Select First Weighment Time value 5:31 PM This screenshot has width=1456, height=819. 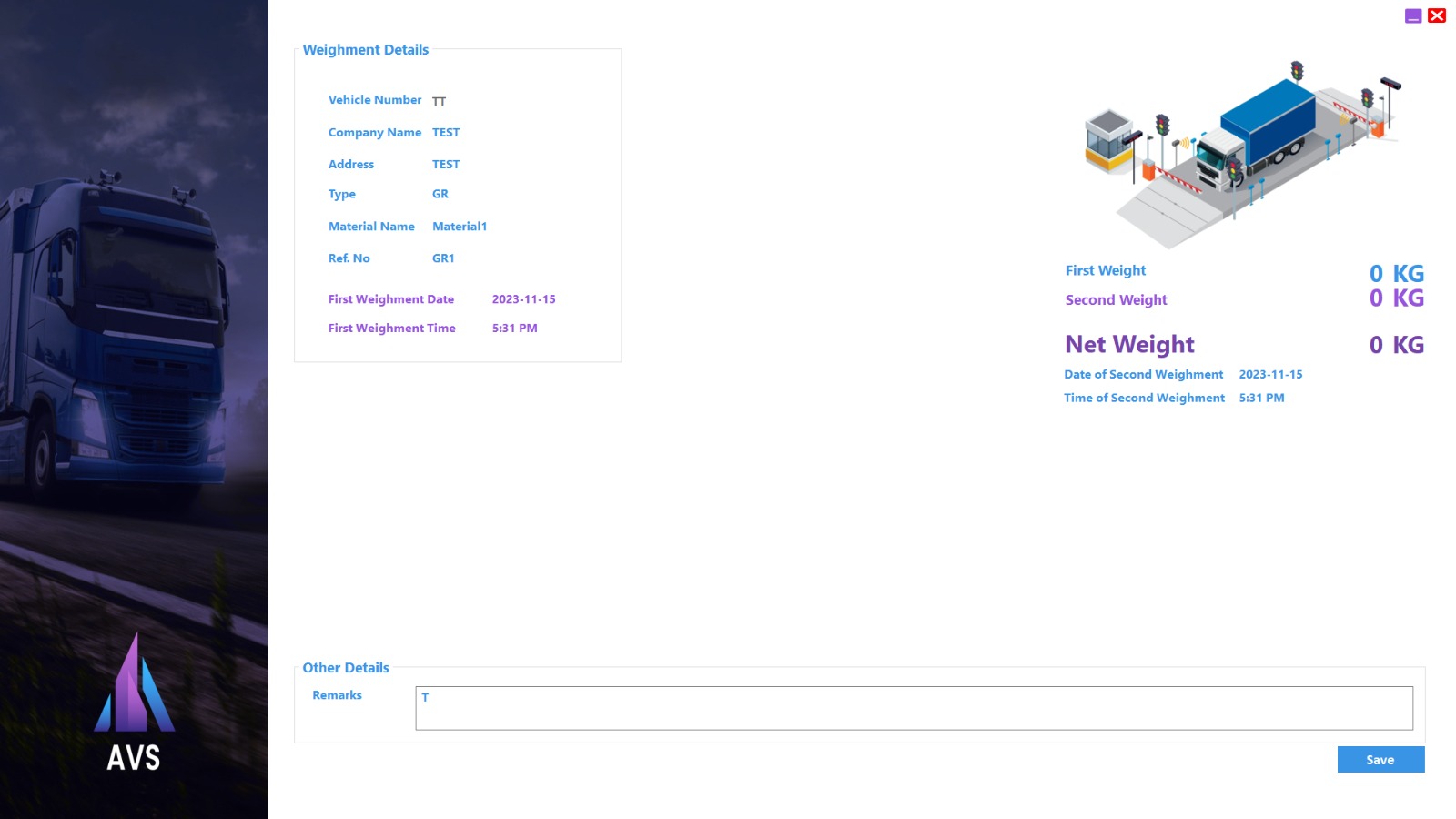(x=515, y=329)
